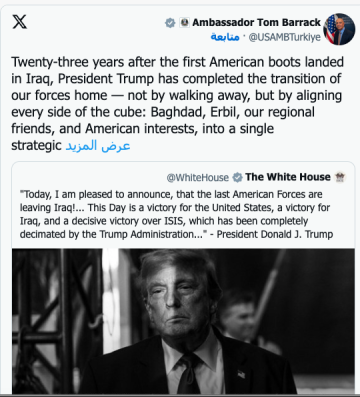Click the main tweet text about Iraq
The height and width of the screenshot is (397, 360).
(177, 103)
